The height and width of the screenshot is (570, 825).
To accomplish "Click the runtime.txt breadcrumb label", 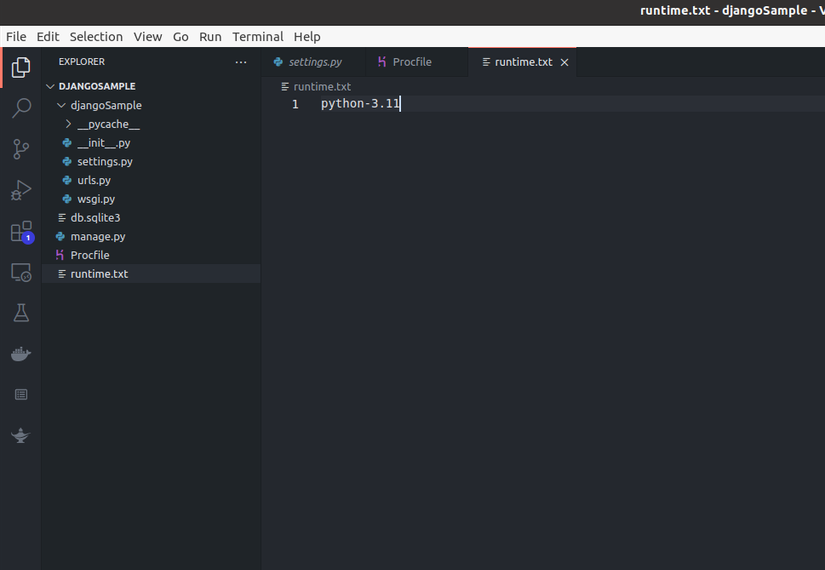I will point(322,86).
